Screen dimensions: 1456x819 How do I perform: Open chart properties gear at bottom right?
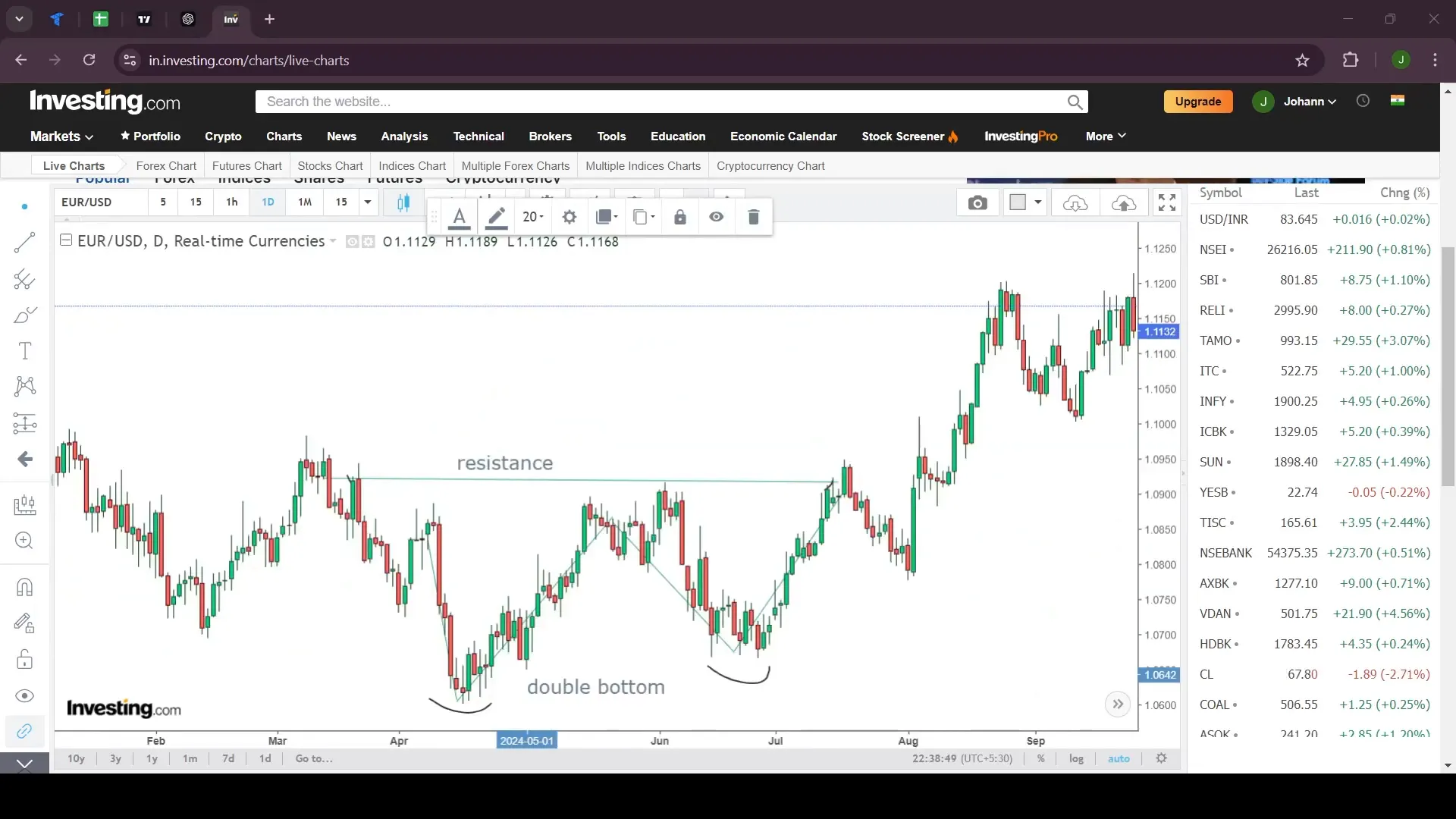[x=1162, y=758]
